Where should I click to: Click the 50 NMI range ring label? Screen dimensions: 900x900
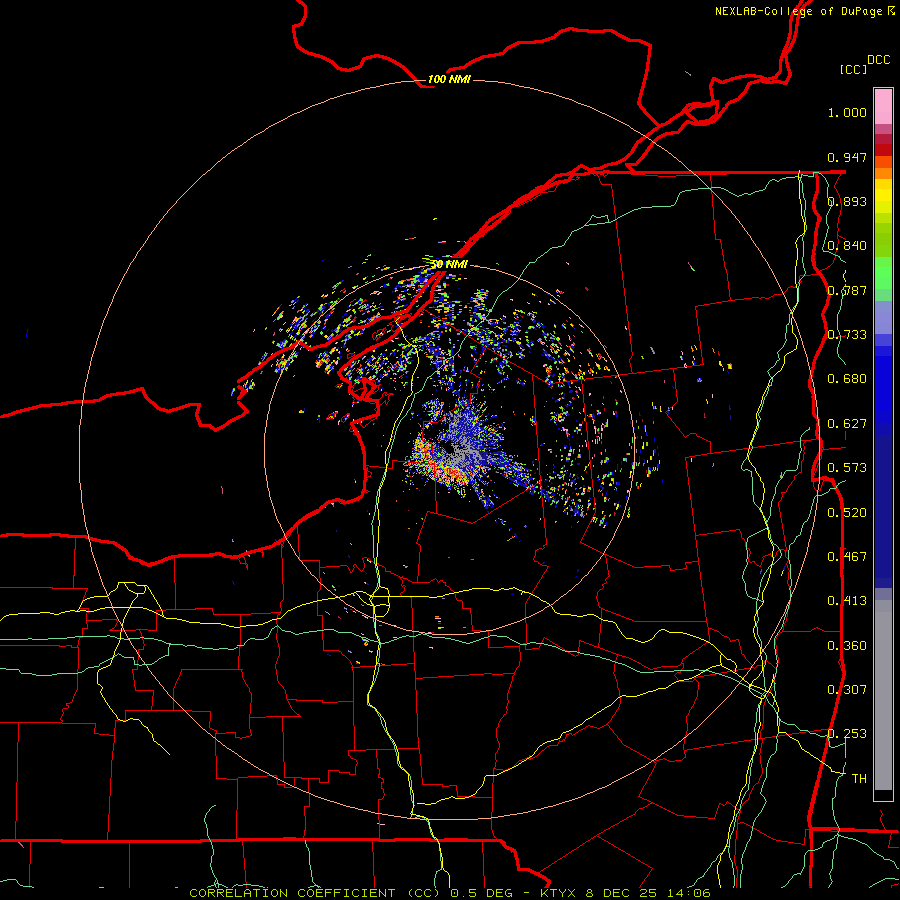pos(449,264)
